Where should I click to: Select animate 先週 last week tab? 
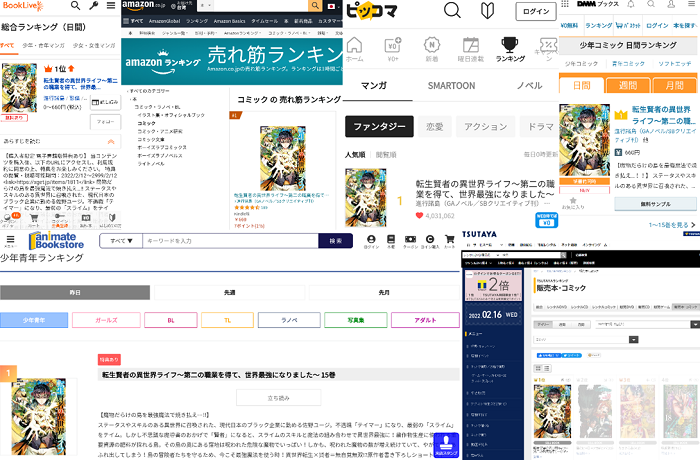tap(229, 293)
